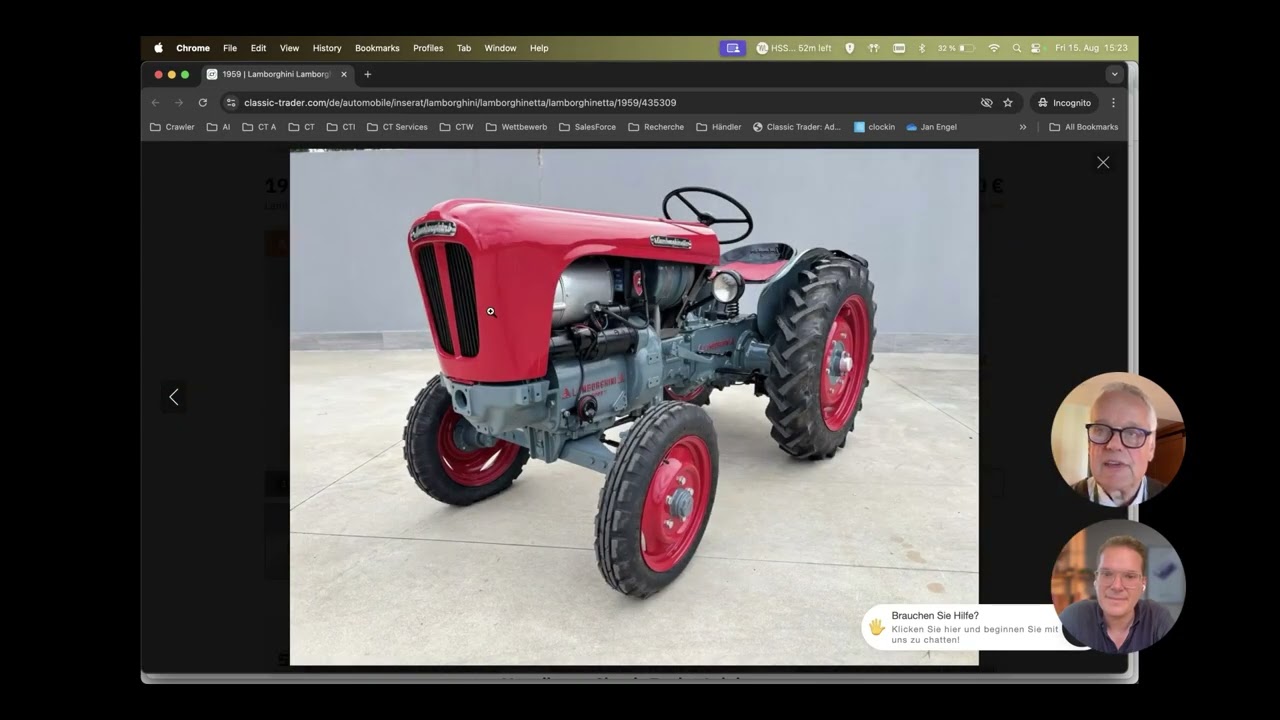Open the clockin bookmark
Screen dimensions: 1280x720
point(874,127)
